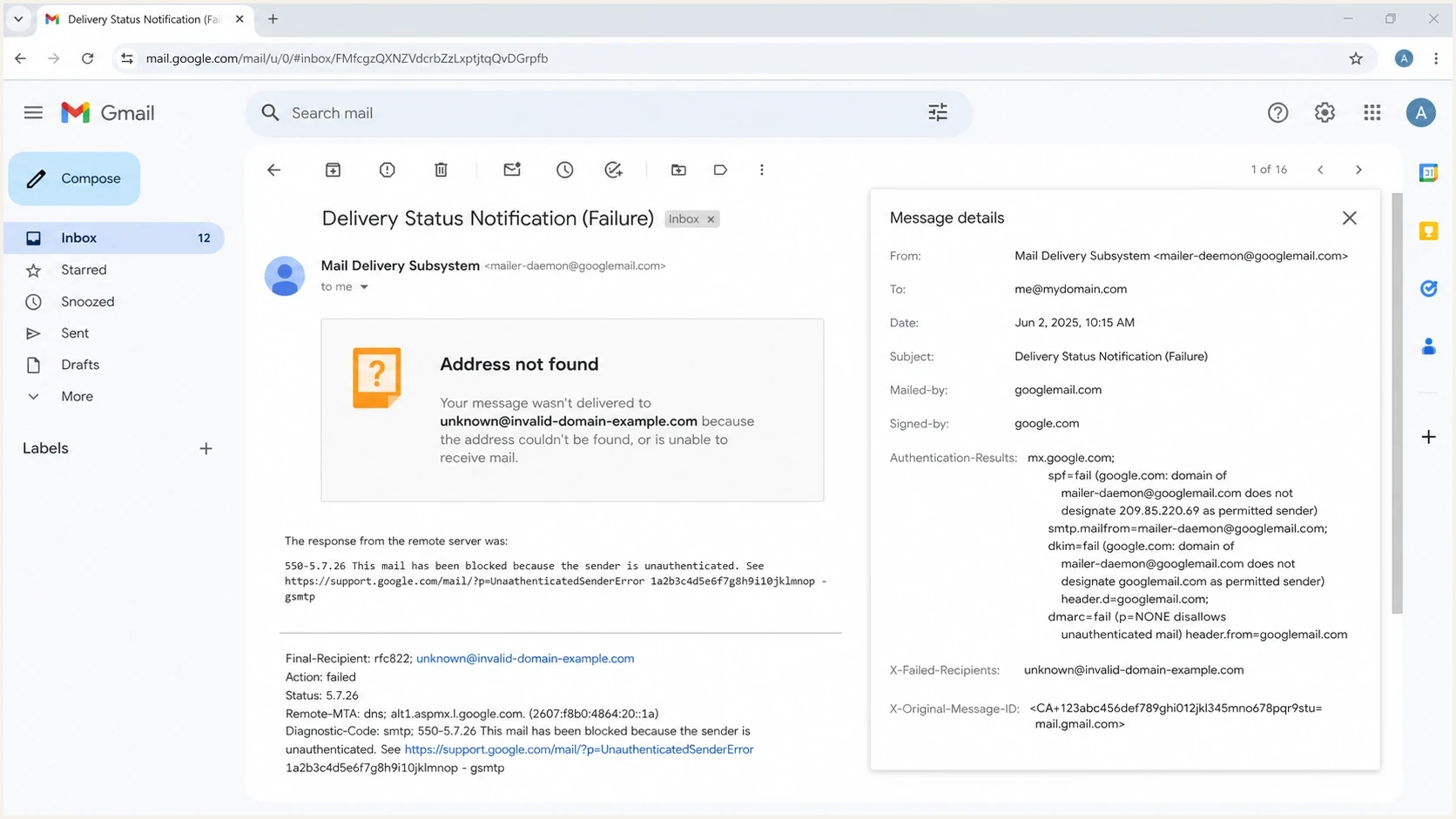Open the Starred folder
The height and width of the screenshot is (819, 1456).
[x=114, y=270]
